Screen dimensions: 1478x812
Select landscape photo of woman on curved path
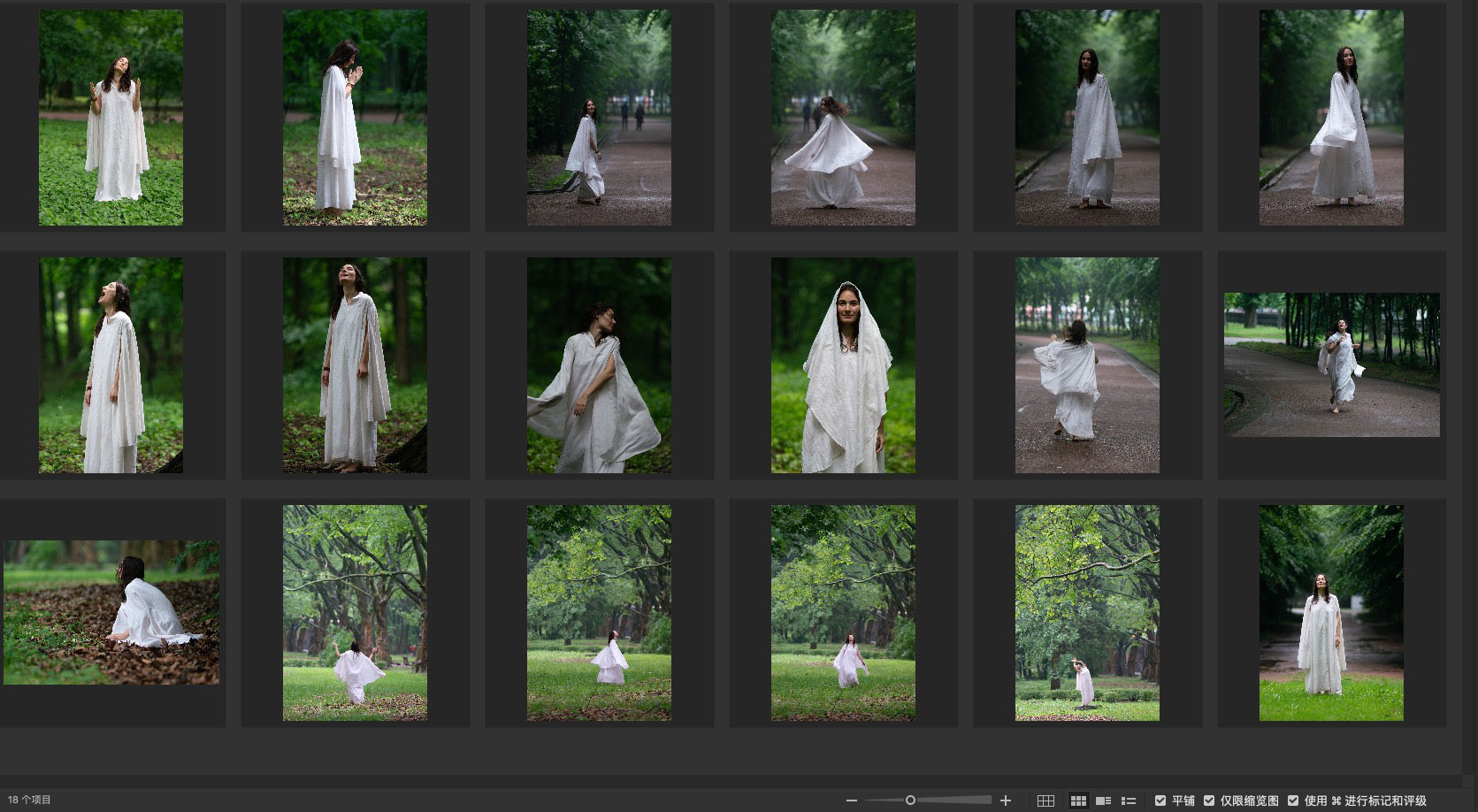(x=1331, y=364)
